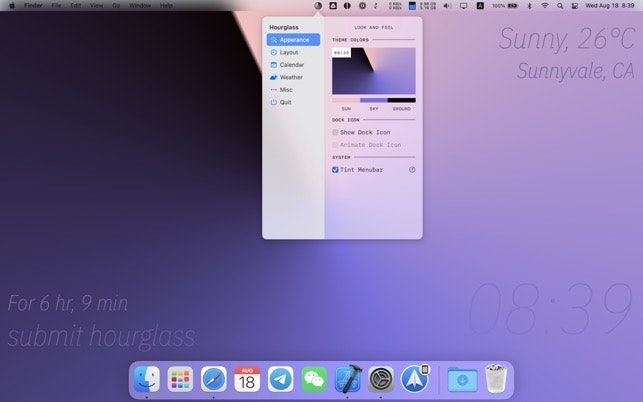The image size is (643, 402).
Task: Launch Telegram from the Dock
Action: point(281,379)
